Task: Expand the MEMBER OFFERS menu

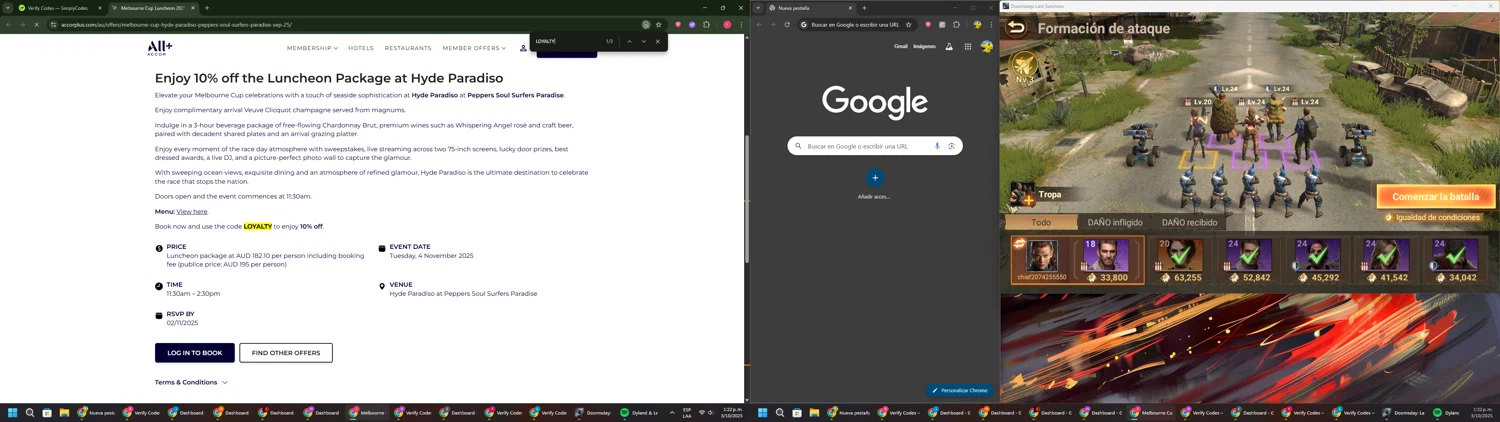Action: coord(474,48)
